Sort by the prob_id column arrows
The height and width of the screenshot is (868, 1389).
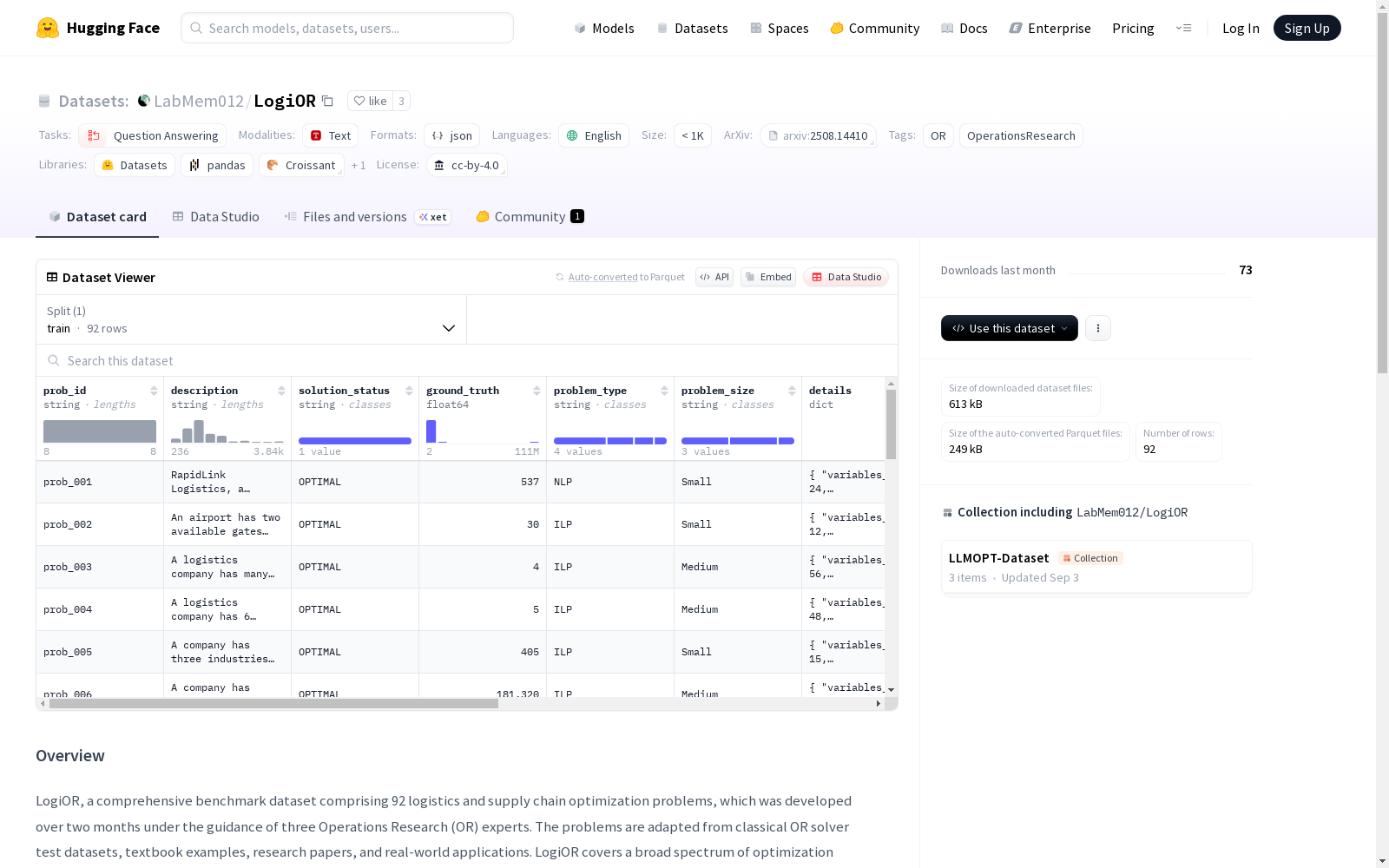tap(154, 391)
